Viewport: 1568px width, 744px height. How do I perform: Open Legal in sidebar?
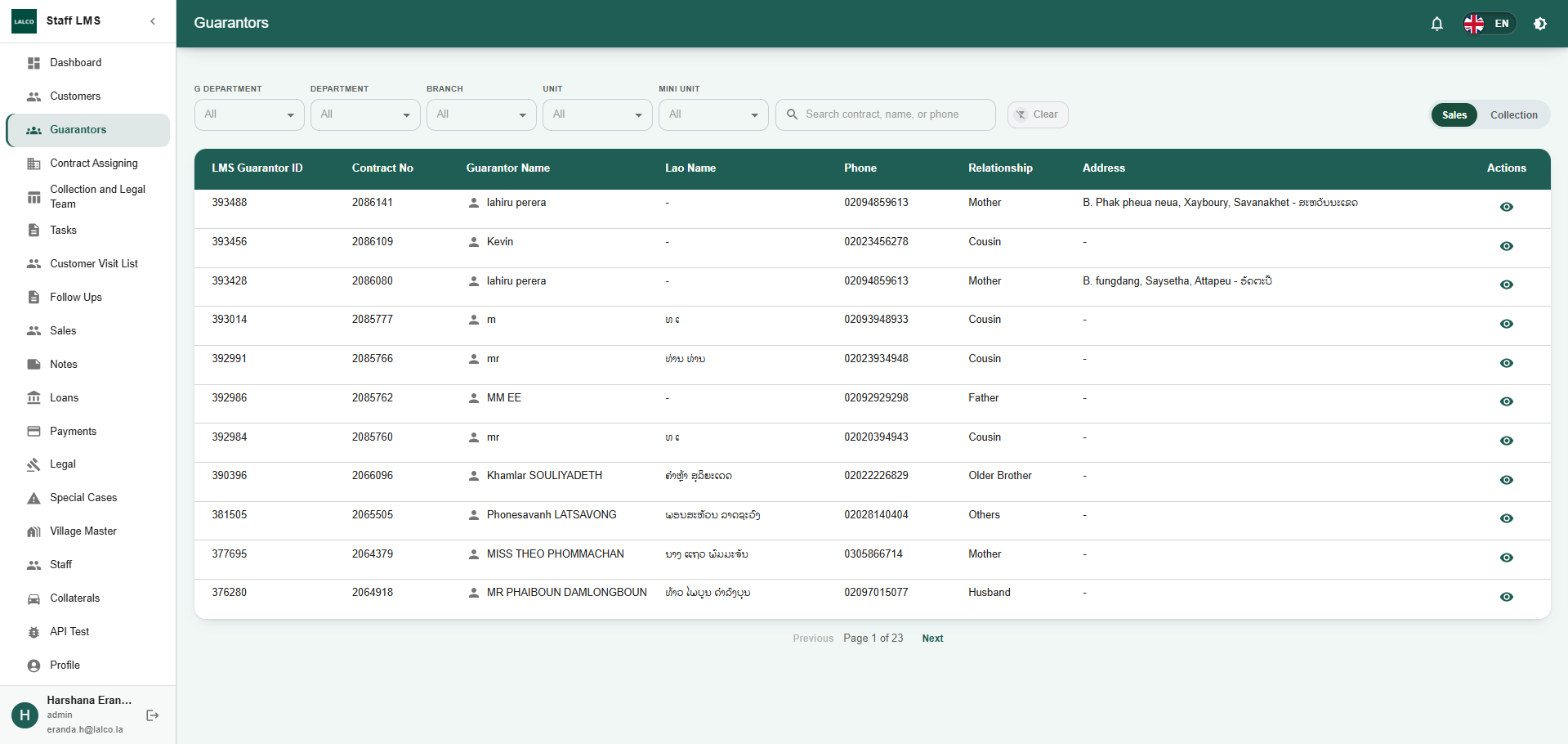[88, 464]
